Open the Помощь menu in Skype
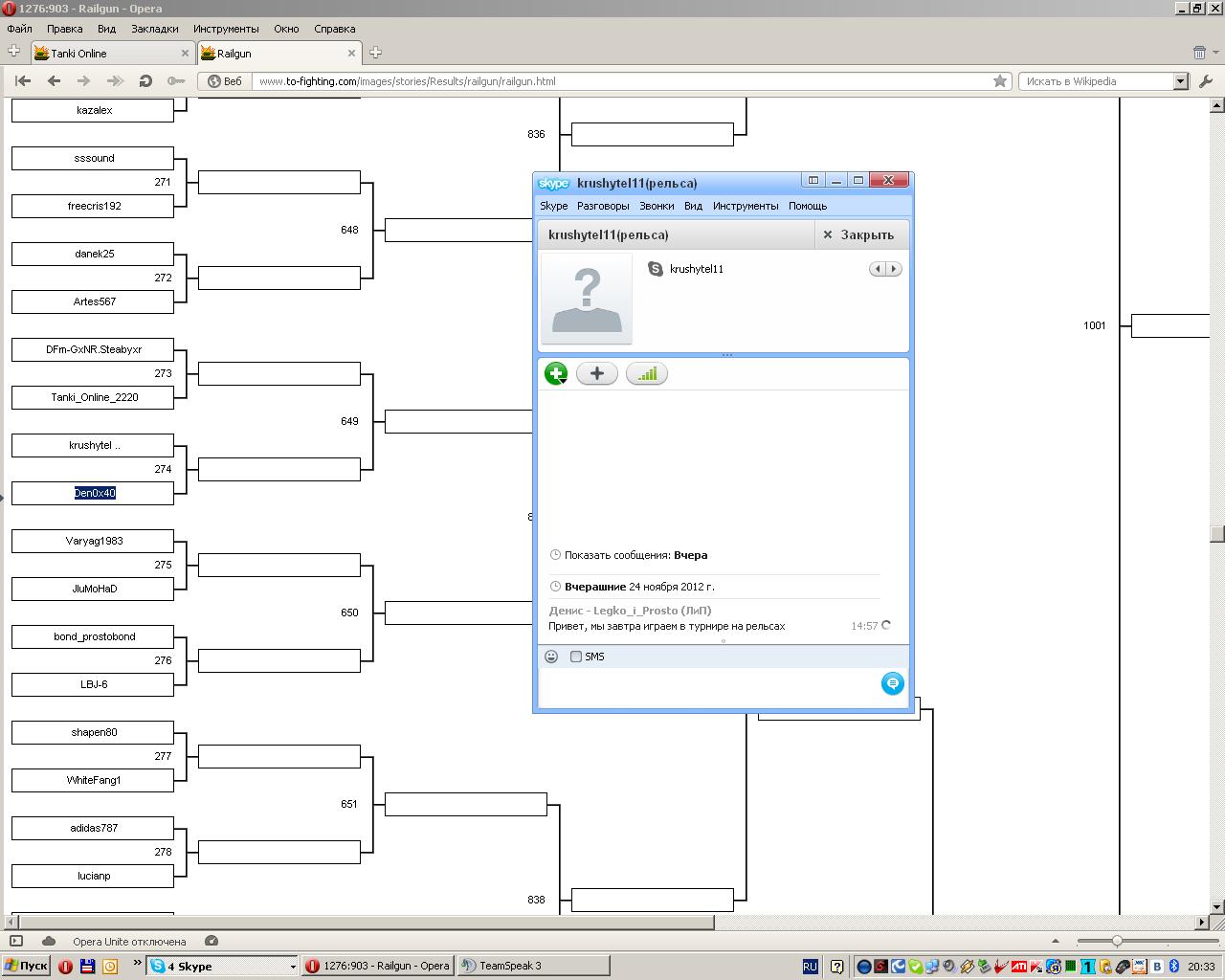This screenshot has height=980, width=1225. point(808,206)
